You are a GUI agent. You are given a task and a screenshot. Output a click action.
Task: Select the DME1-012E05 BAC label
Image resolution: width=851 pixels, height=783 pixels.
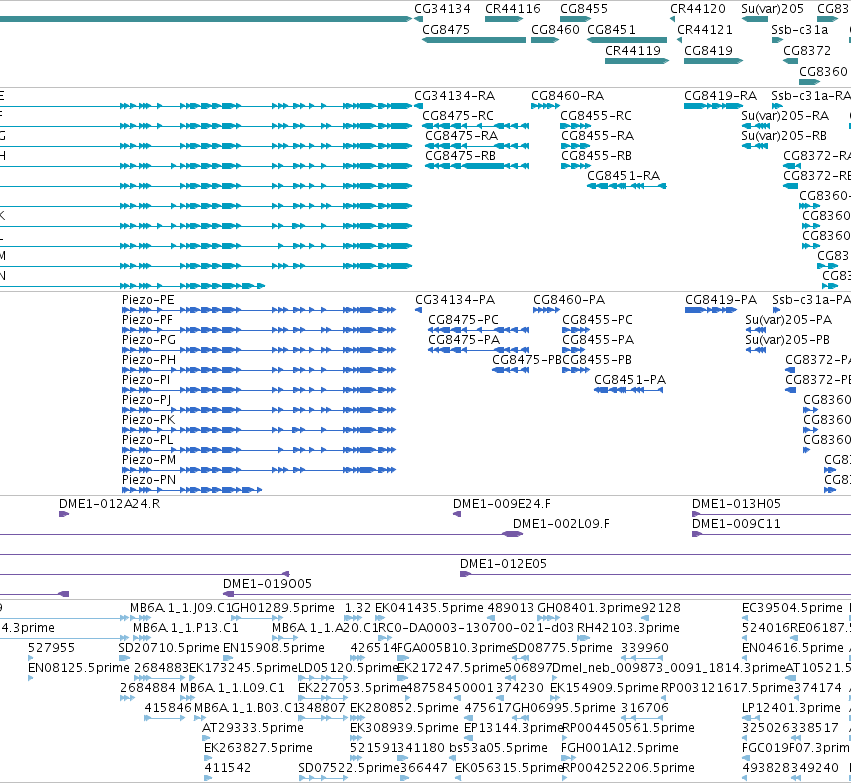point(503,564)
